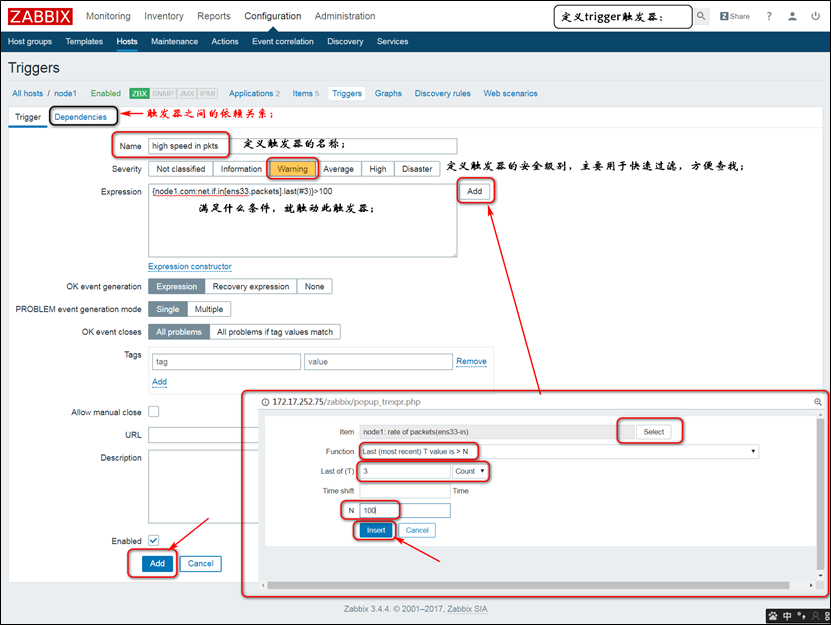Click the popup address bar info icon
This screenshot has height=625, width=831.
(265, 402)
